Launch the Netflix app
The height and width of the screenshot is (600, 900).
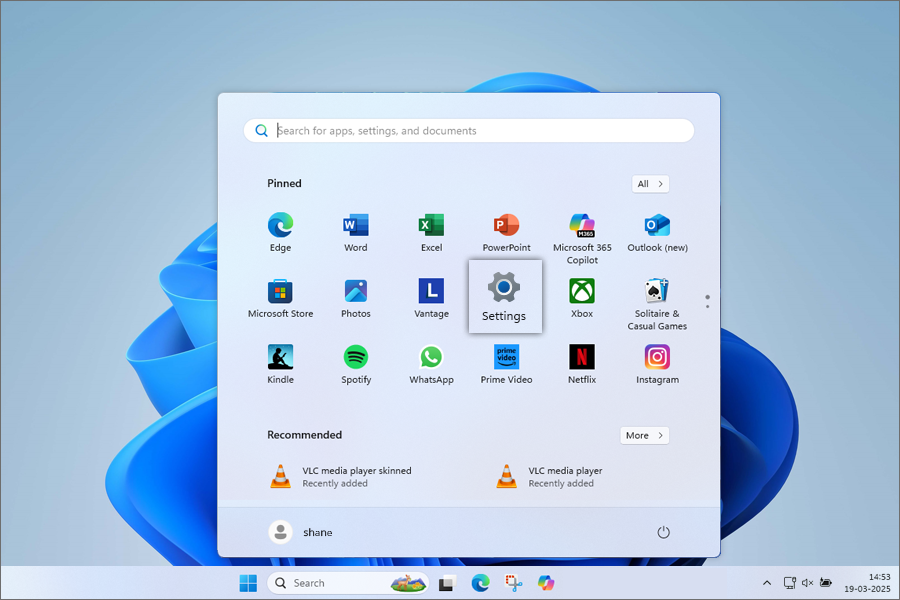(x=582, y=358)
